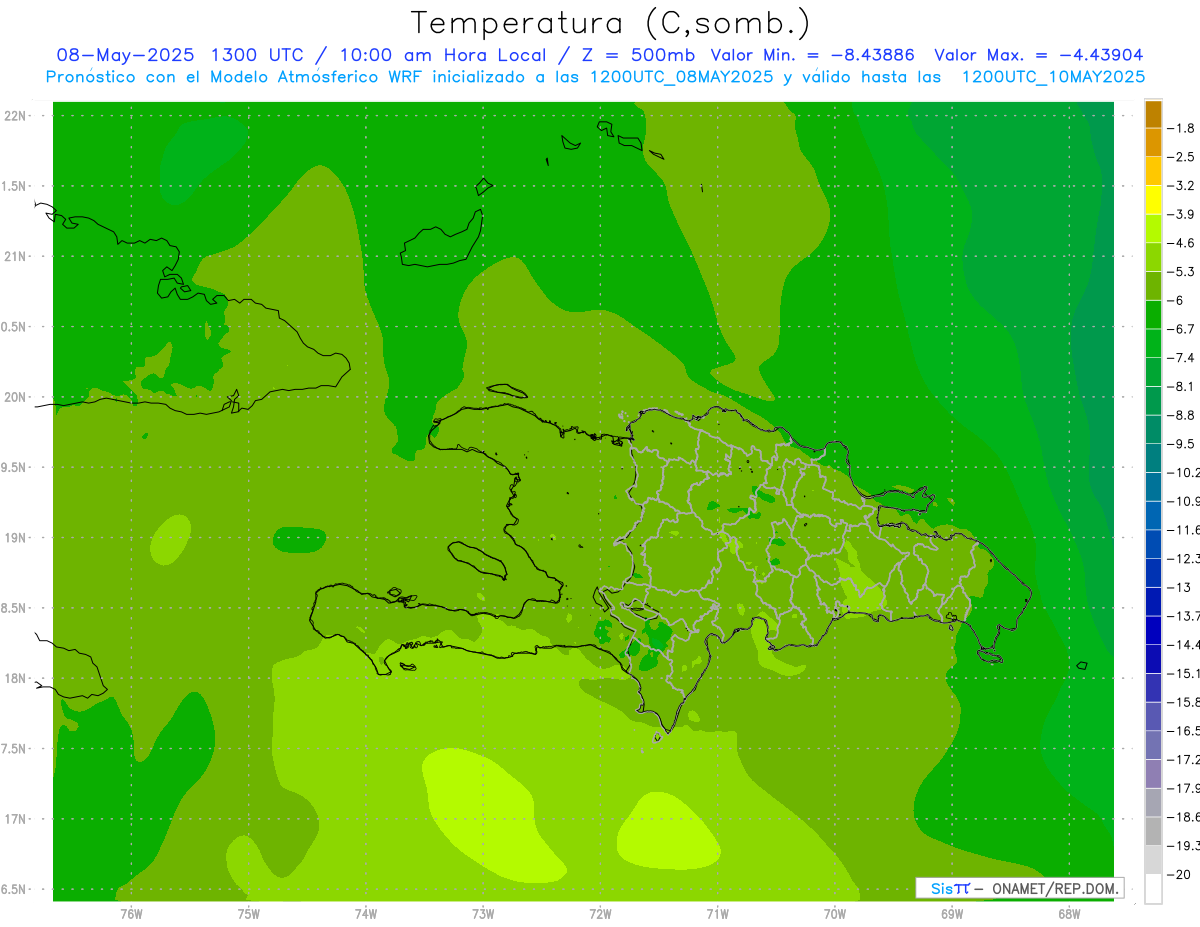This screenshot has width=1200, height=927.
Task: Click the "69W" longitude label
Action: pos(952,914)
